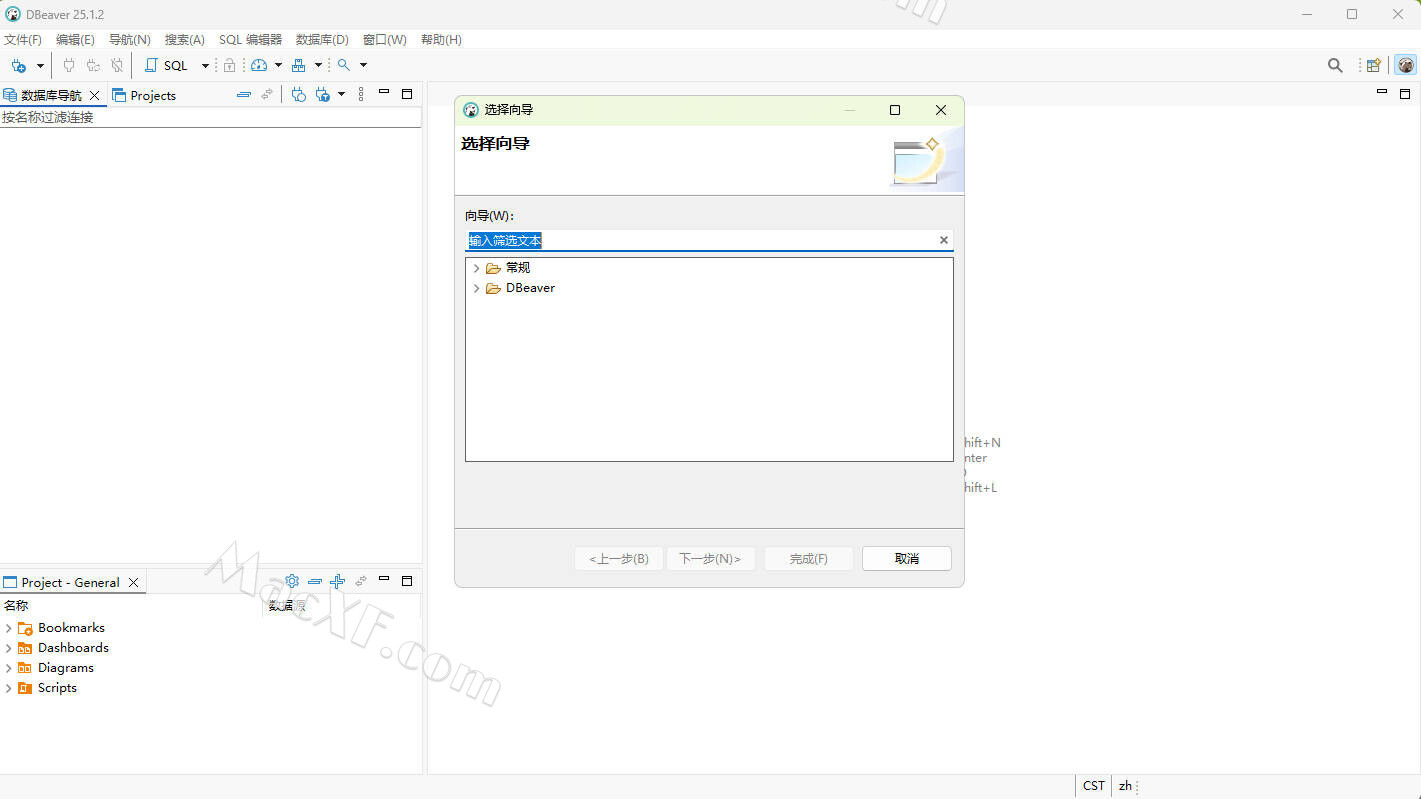
Task: Expand the DBeaver folder in wizard tree
Action: 476,288
